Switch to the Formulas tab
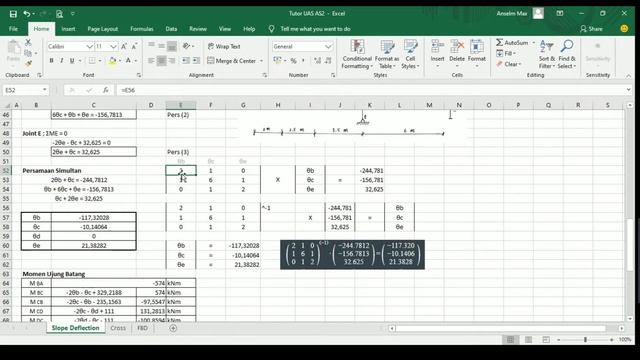 142,29
